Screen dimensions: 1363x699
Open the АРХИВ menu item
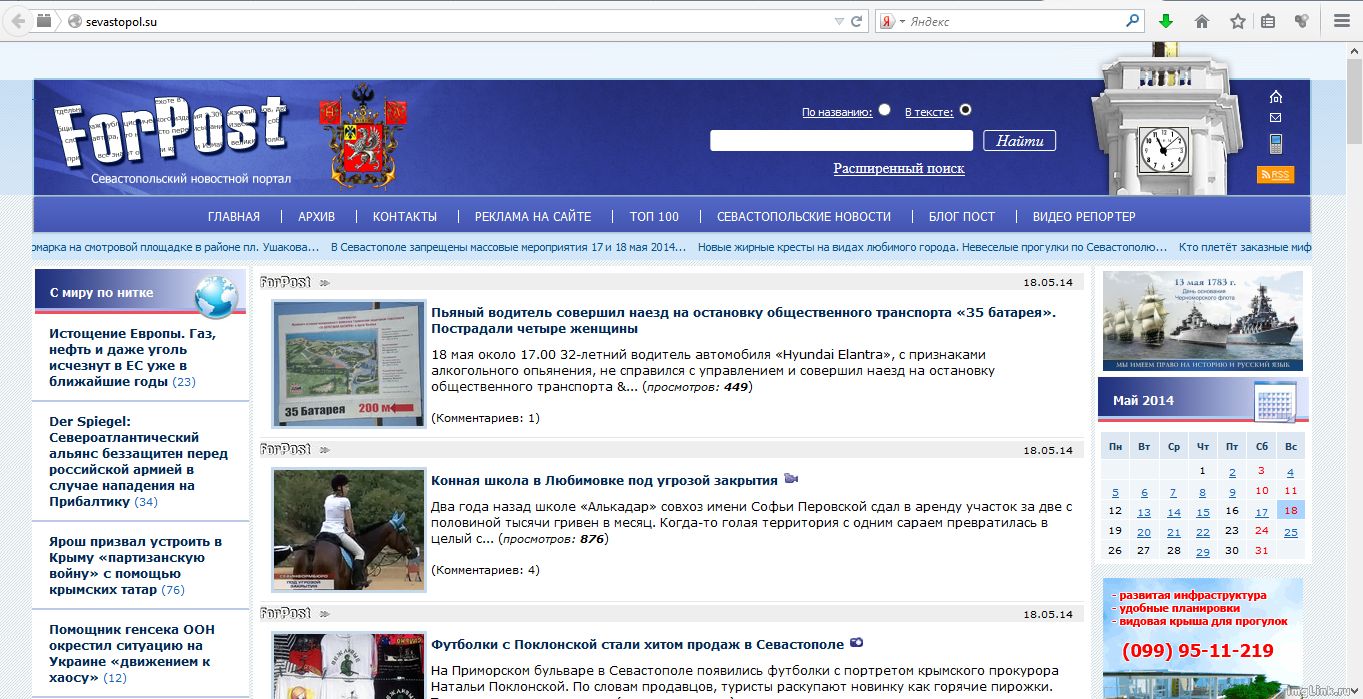click(316, 216)
